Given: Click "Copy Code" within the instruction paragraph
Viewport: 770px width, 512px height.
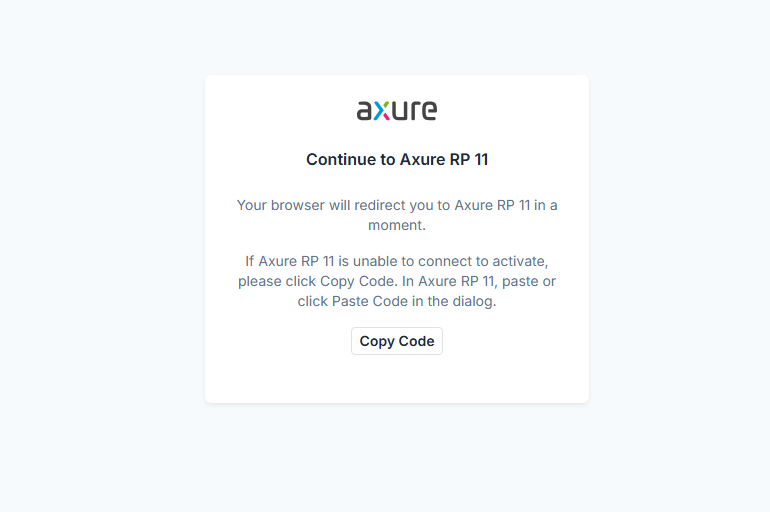Looking at the screenshot, I should tap(357, 281).
